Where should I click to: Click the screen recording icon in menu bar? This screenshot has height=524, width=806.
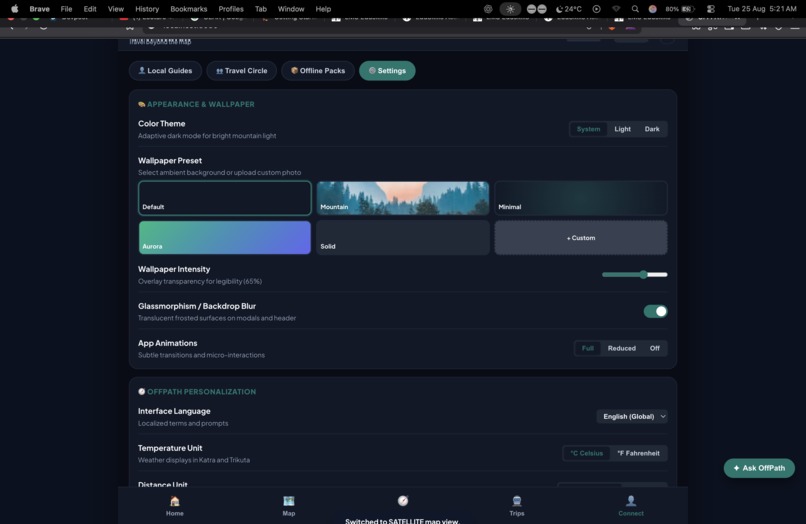click(596, 9)
